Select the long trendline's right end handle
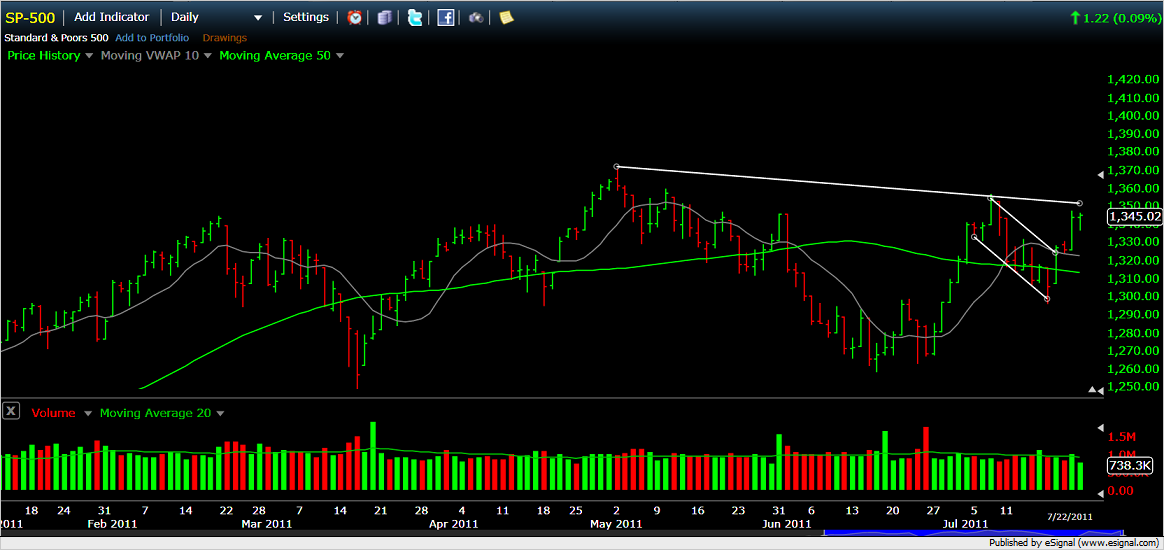The image size is (1164, 550). (x=1079, y=203)
